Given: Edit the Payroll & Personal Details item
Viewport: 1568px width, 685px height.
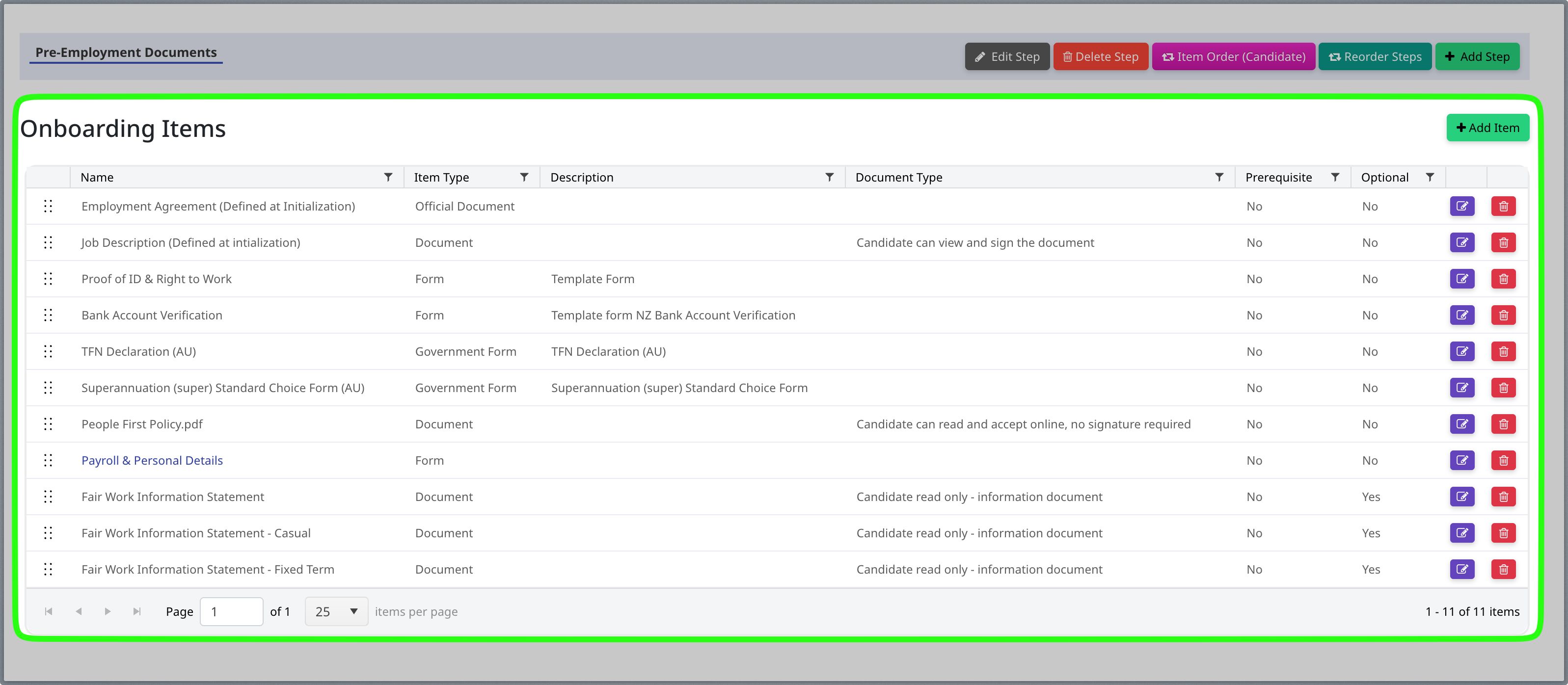Looking at the screenshot, I should click(x=1462, y=461).
